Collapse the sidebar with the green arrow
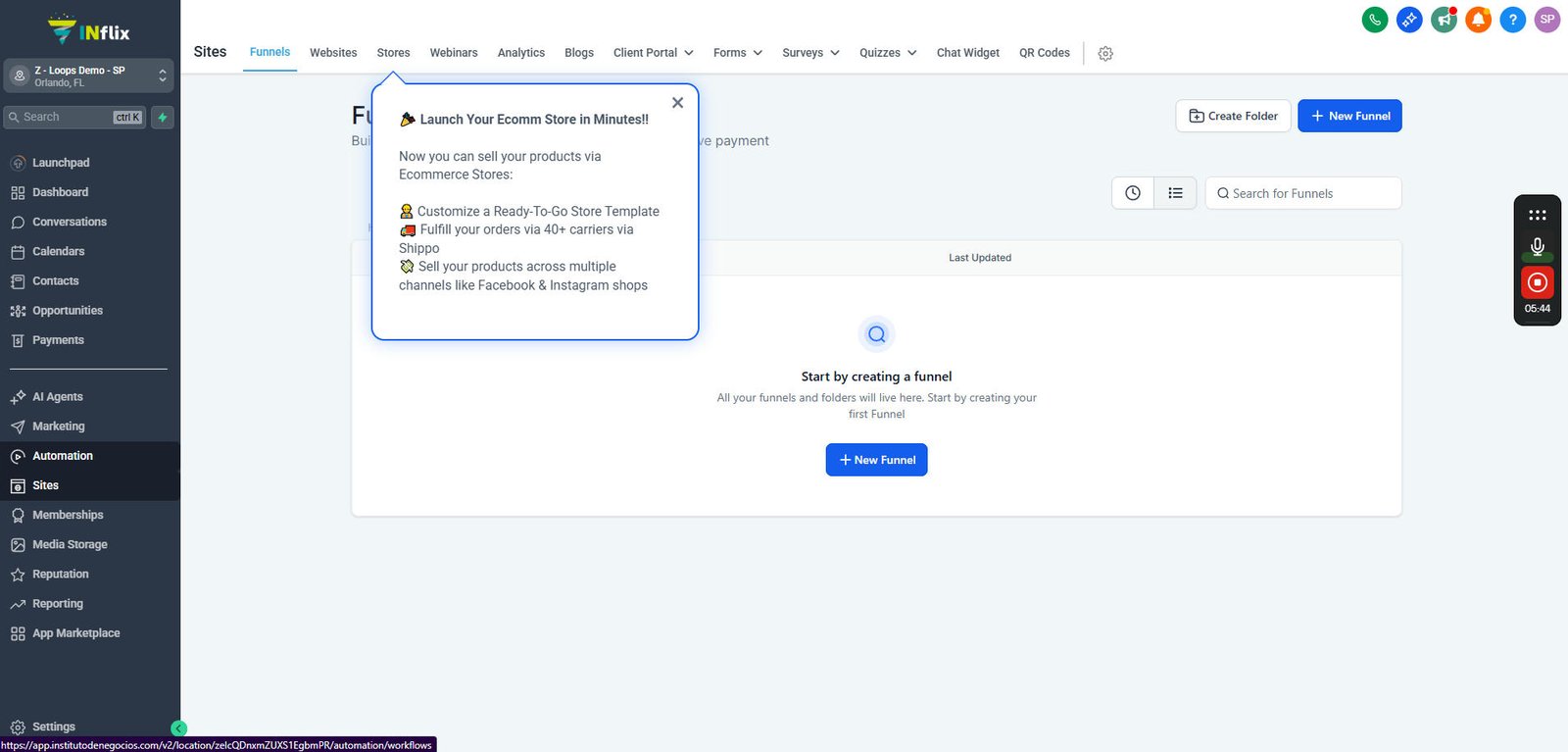The image size is (1568, 752). tap(178, 728)
